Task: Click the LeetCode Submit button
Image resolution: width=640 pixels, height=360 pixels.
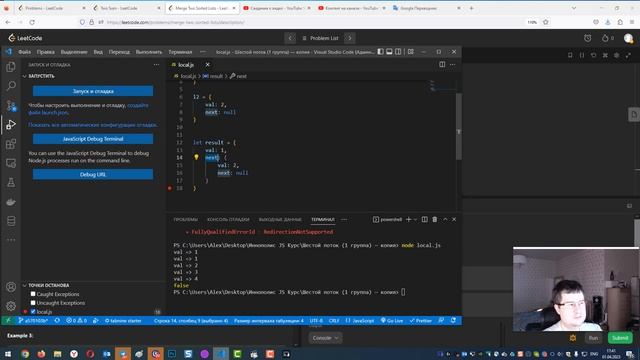Action: (620, 338)
